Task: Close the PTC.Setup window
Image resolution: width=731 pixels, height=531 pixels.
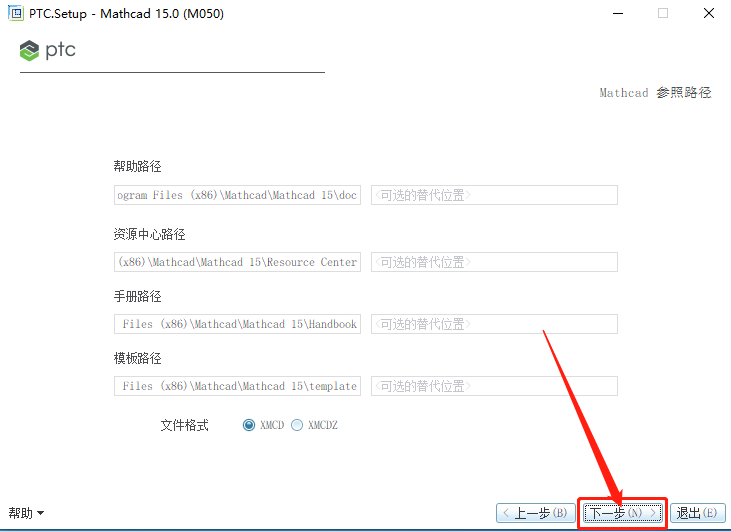Action: point(709,13)
